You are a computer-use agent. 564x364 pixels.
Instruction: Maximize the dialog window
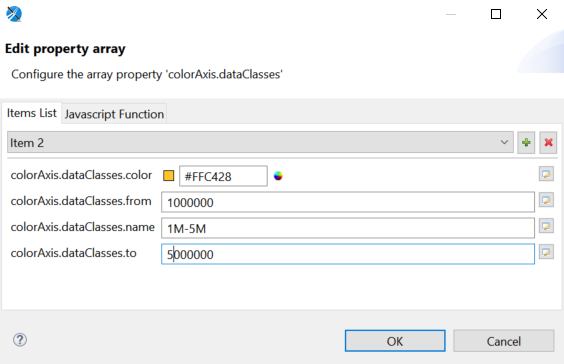click(496, 14)
